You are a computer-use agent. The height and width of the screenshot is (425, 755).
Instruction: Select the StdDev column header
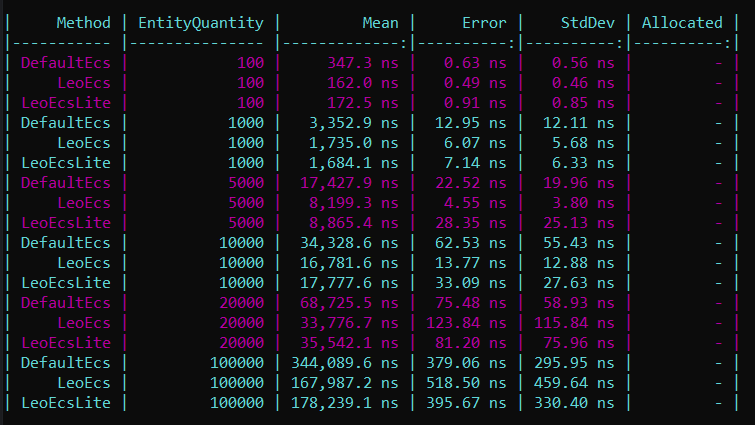click(587, 23)
